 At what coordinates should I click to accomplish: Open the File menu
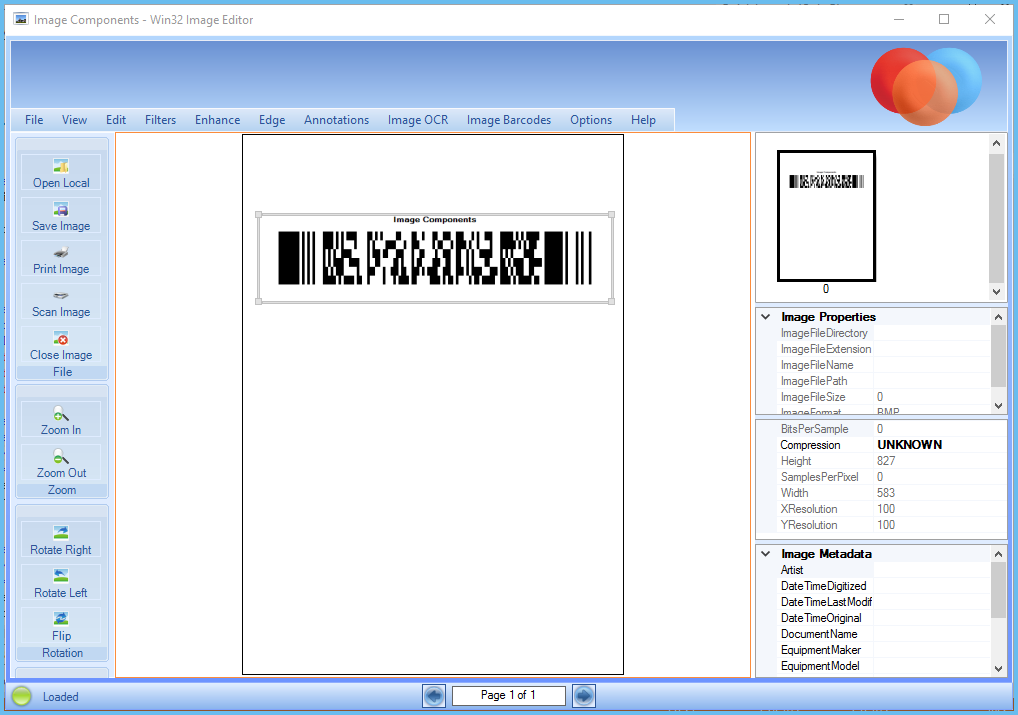[34, 119]
